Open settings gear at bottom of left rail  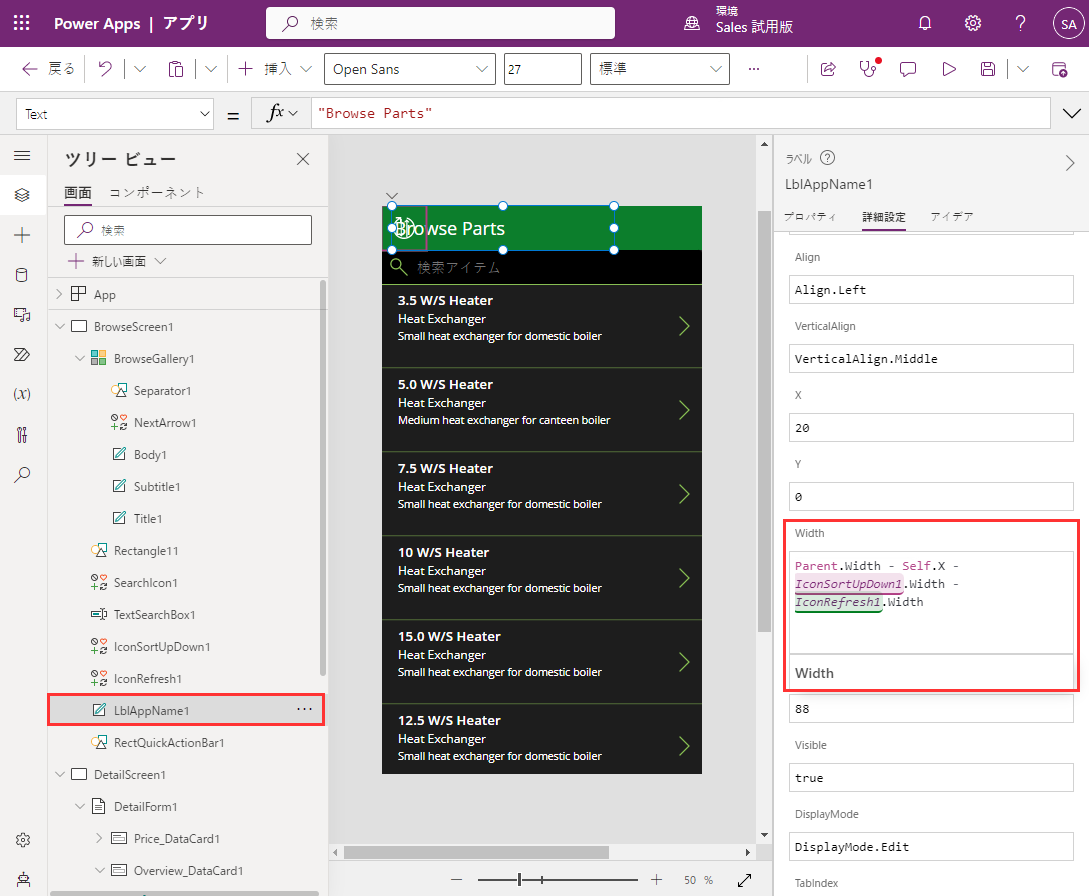(23, 840)
